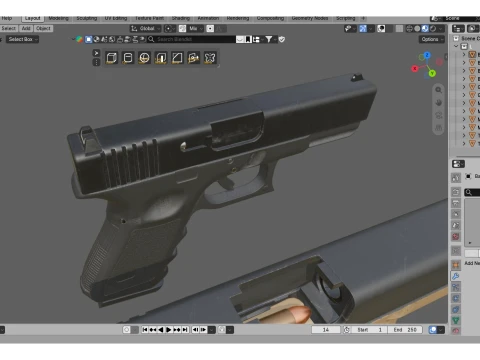The height and width of the screenshot is (360, 480).
Task: Click the current frame field showing 14
Action: pyautogui.click(x=326, y=330)
